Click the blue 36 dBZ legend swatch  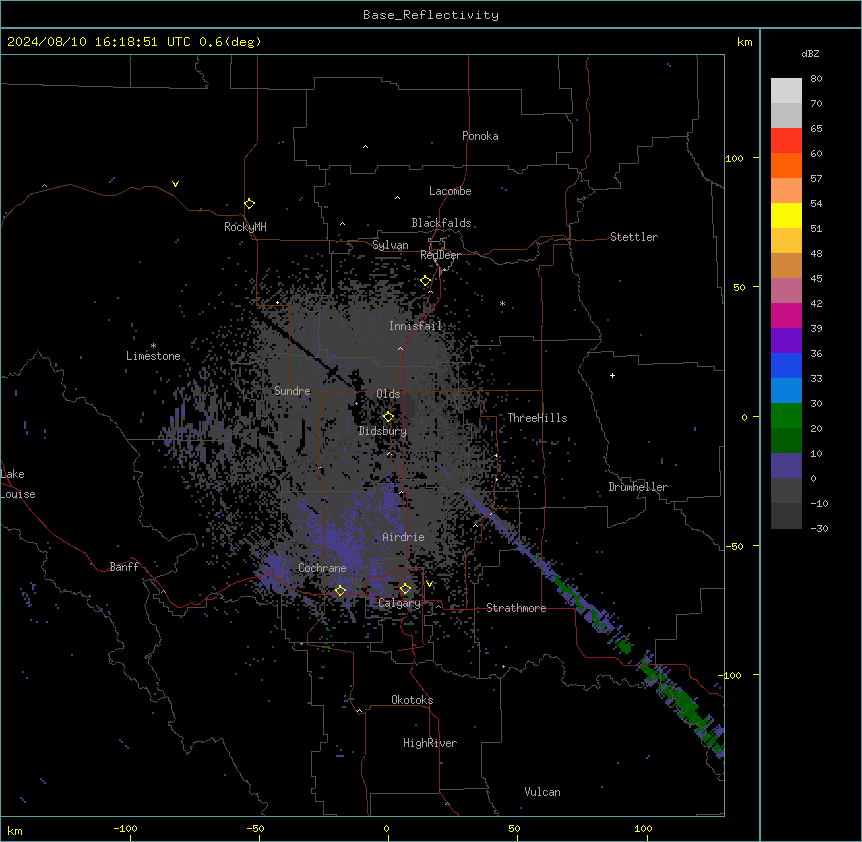tap(786, 365)
